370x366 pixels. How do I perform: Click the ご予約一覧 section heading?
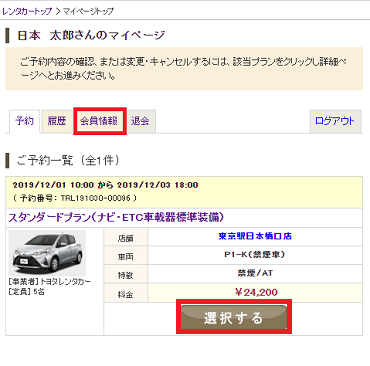tap(68, 161)
